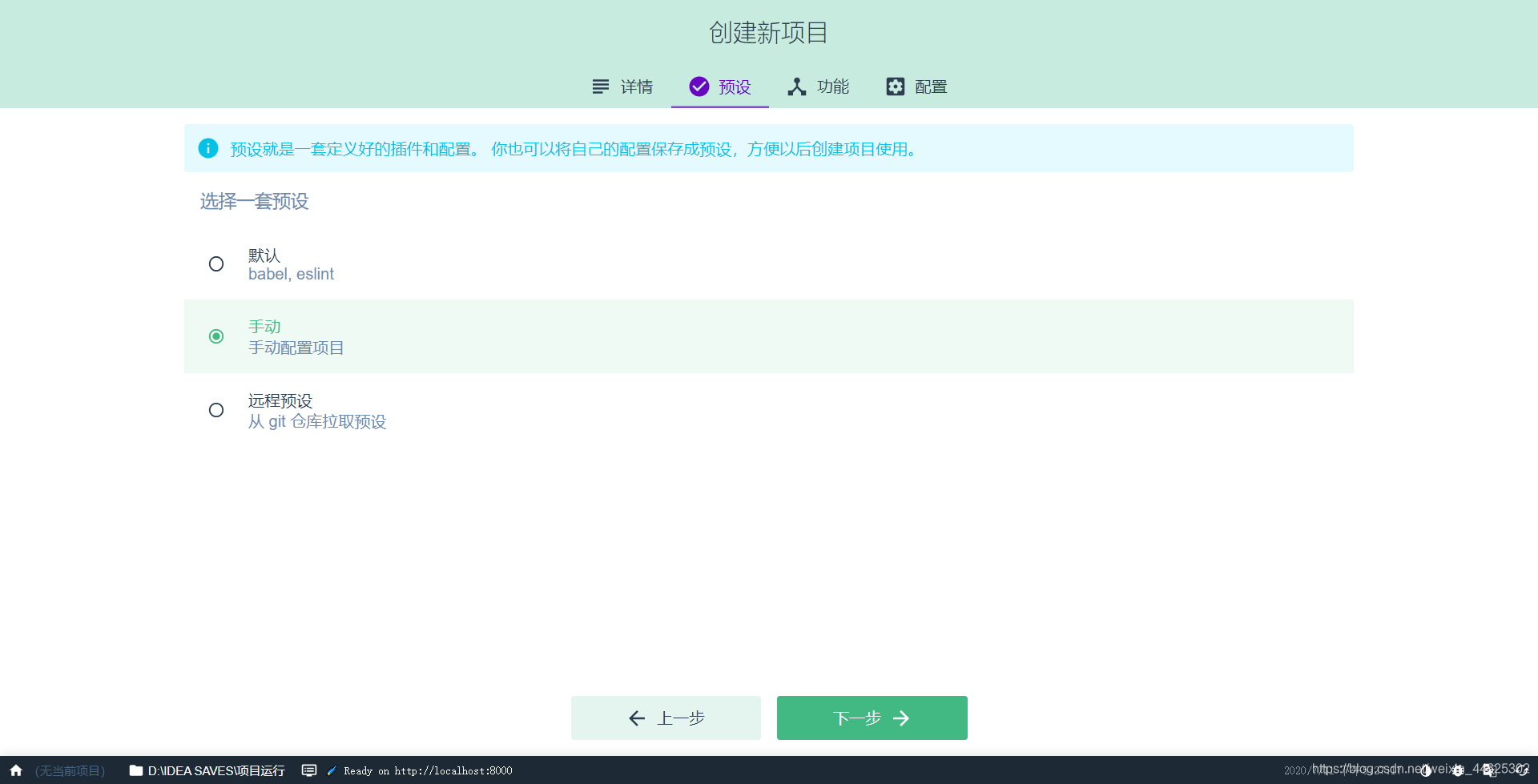This screenshot has width=1538, height=784.
Task: Click the 选择一套预设 heading
Action: point(255,201)
